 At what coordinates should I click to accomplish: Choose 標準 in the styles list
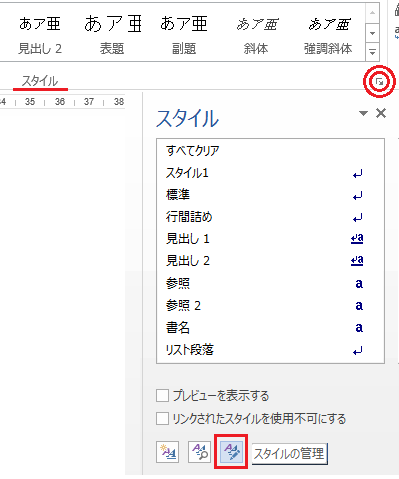click(270, 195)
